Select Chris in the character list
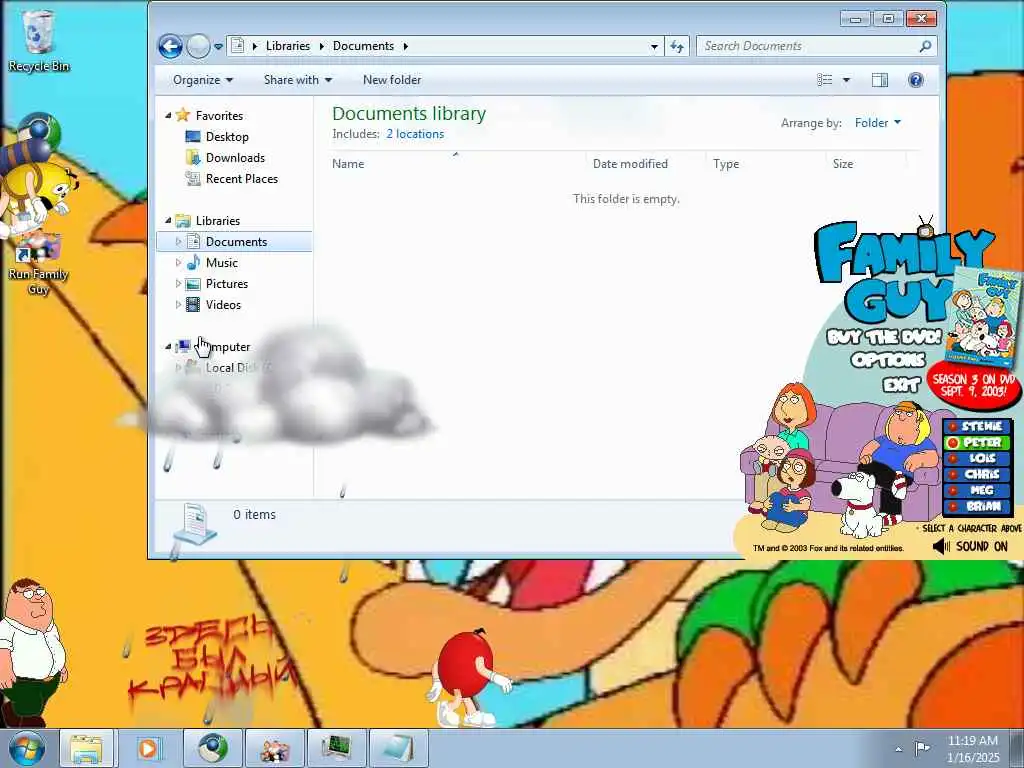Screen dimensions: 1024x768 pyautogui.click(x=978, y=475)
